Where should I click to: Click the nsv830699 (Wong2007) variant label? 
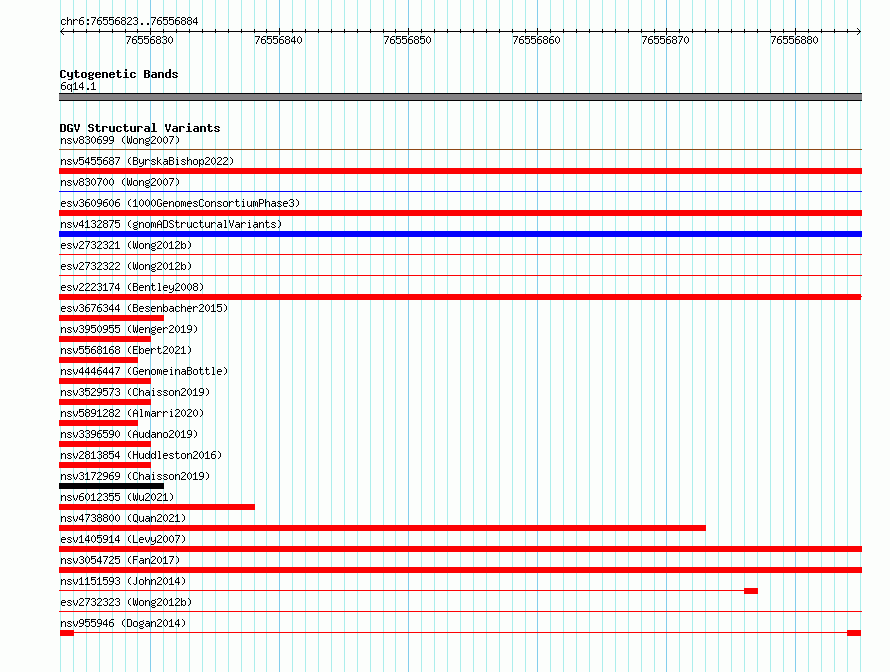coord(120,140)
